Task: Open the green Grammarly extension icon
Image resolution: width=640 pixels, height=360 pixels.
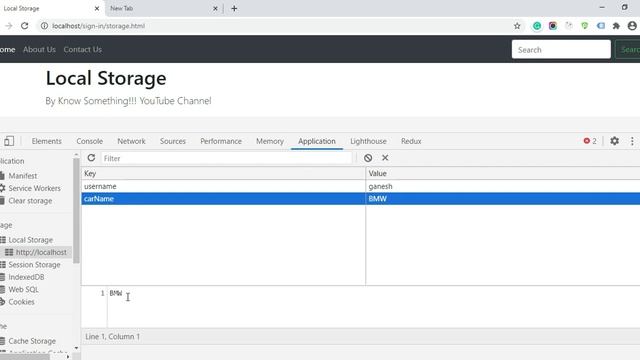Action: click(x=537, y=26)
